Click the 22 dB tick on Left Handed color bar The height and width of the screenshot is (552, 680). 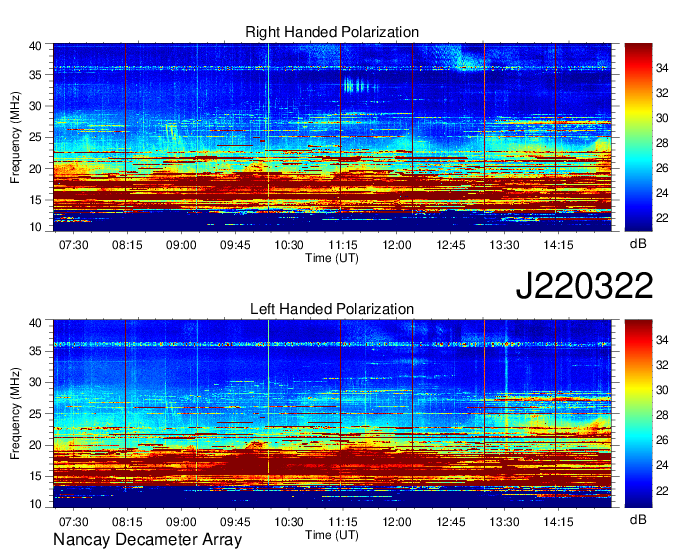[x=662, y=490]
